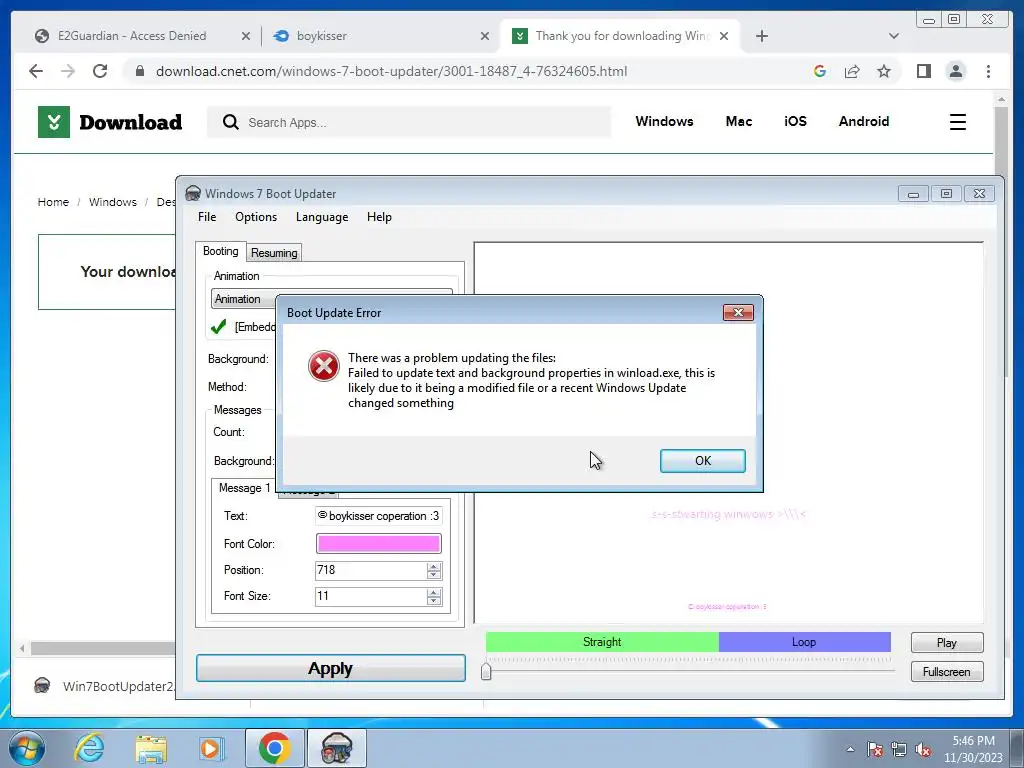The image size is (1024, 768).
Task: Open the Chrome three-dot menu
Action: (x=988, y=71)
